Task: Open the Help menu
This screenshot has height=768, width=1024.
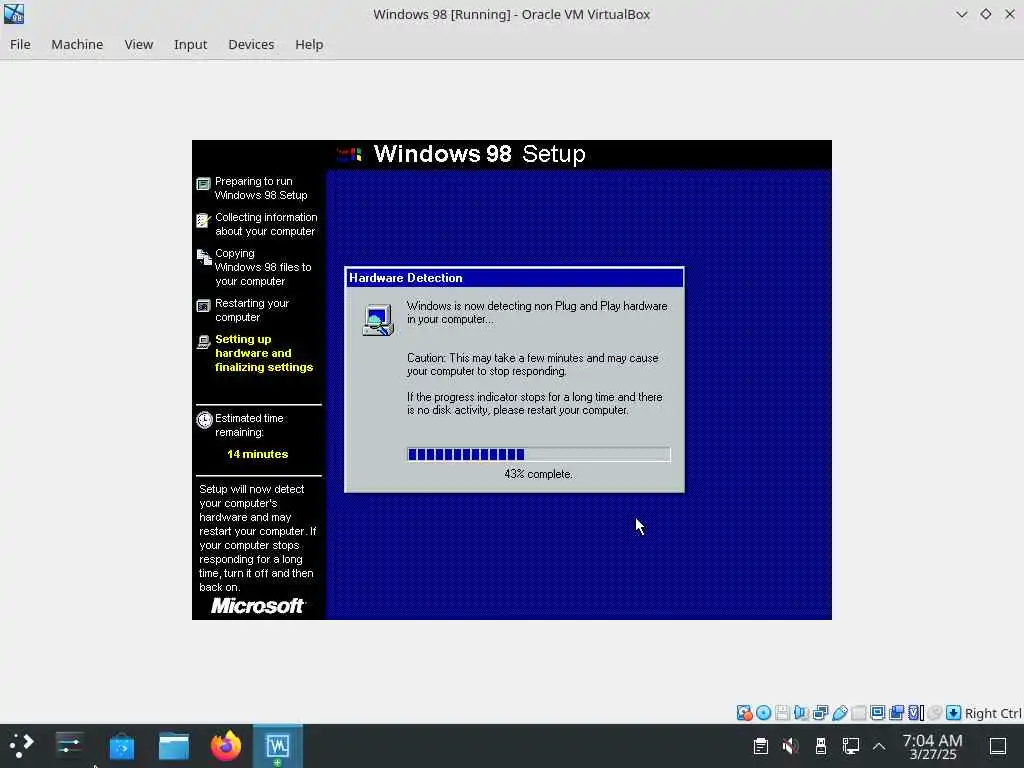Action: tap(309, 44)
